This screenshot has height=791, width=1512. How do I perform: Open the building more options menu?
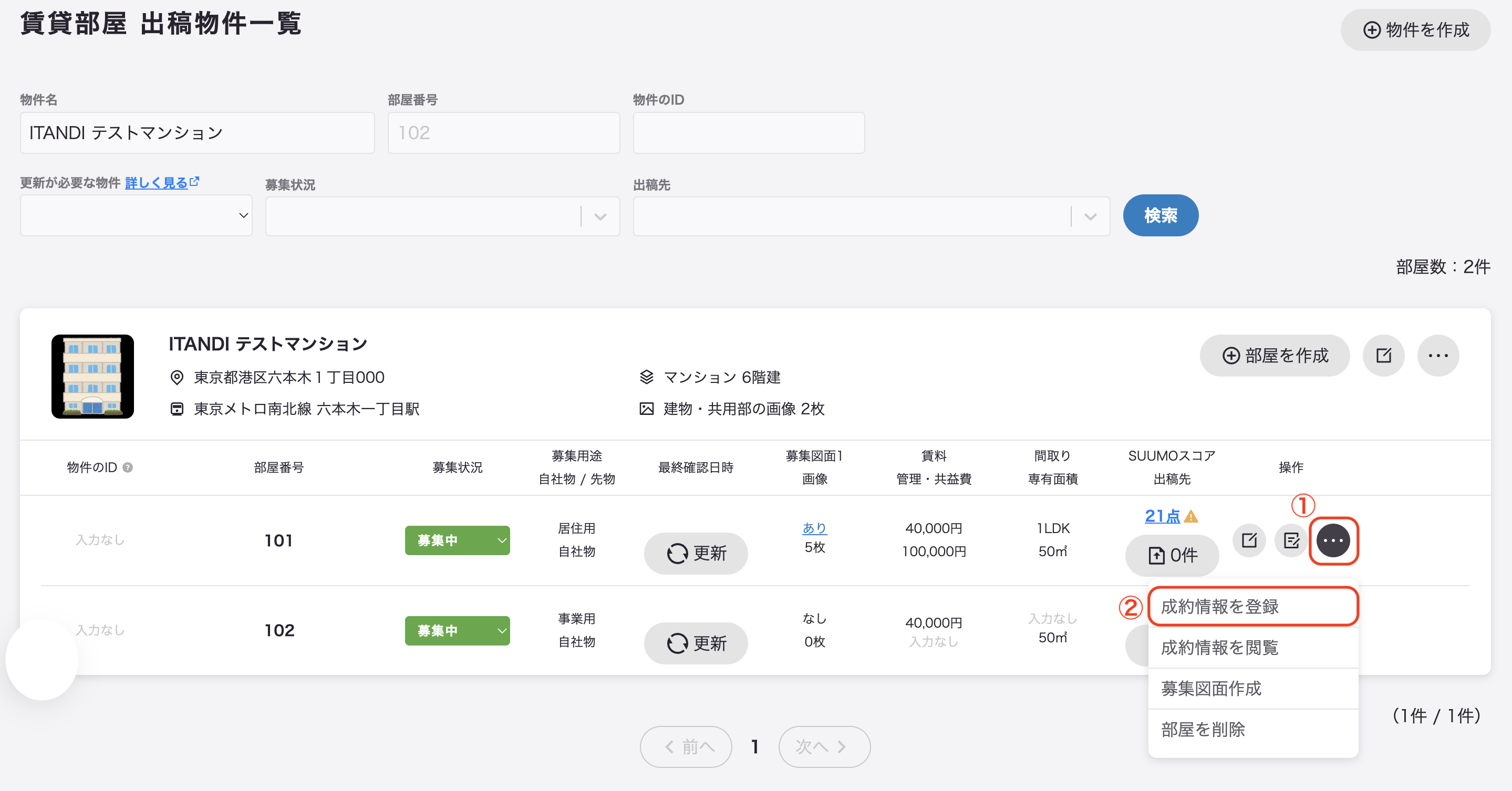pyautogui.click(x=1438, y=356)
